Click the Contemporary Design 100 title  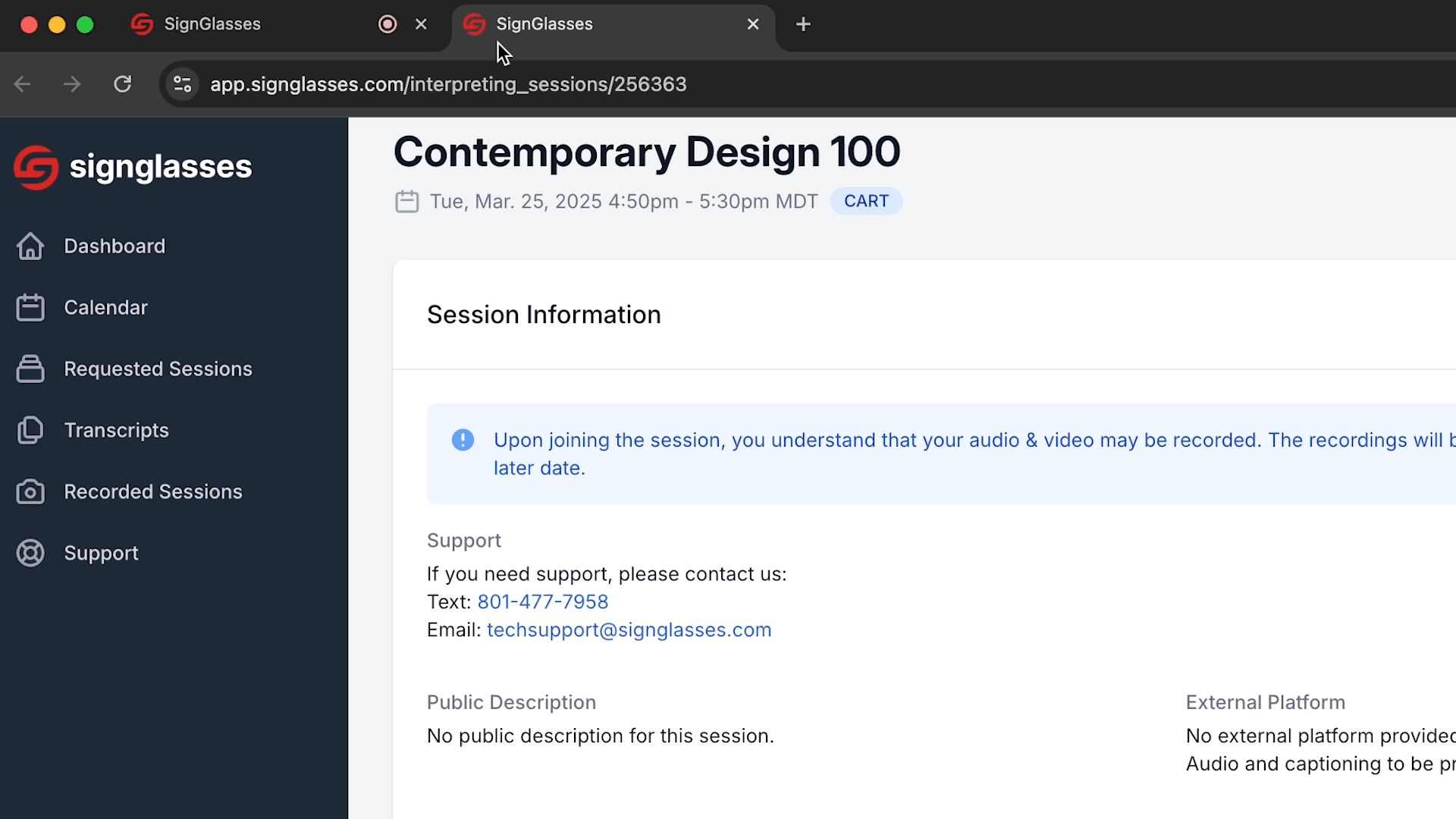tap(647, 152)
